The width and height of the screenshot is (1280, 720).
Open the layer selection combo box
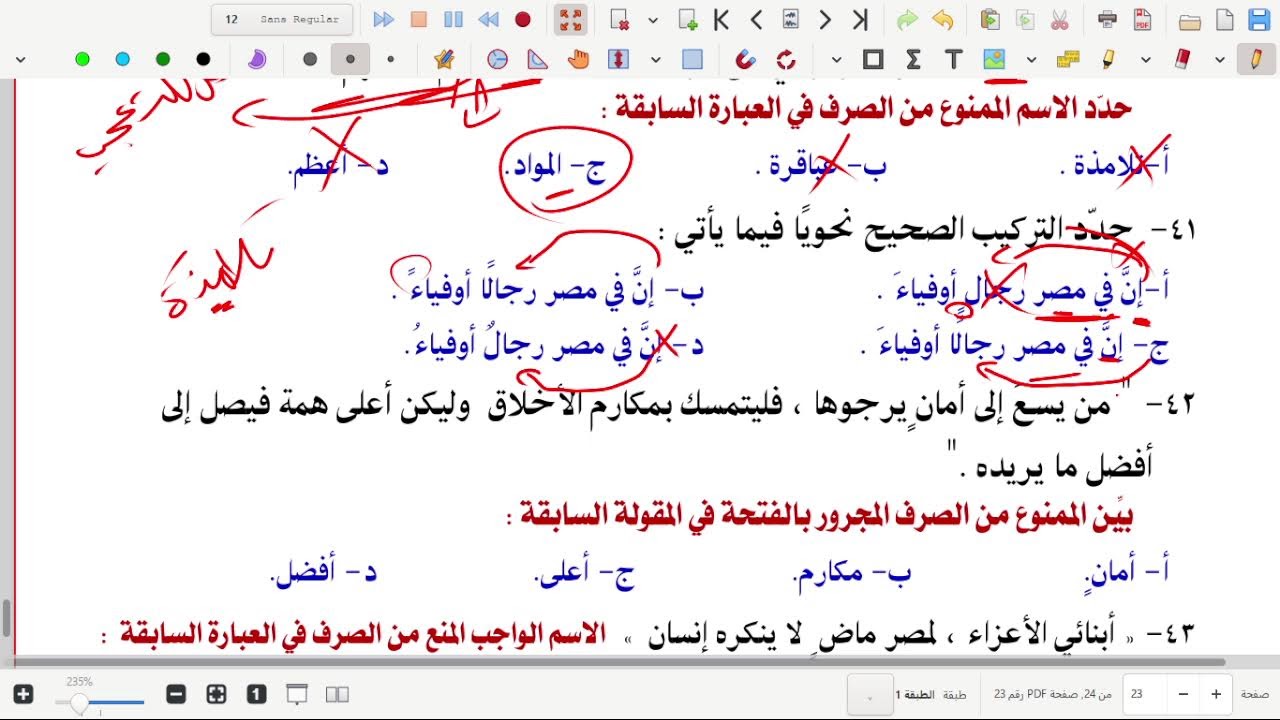click(x=868, y=694)
